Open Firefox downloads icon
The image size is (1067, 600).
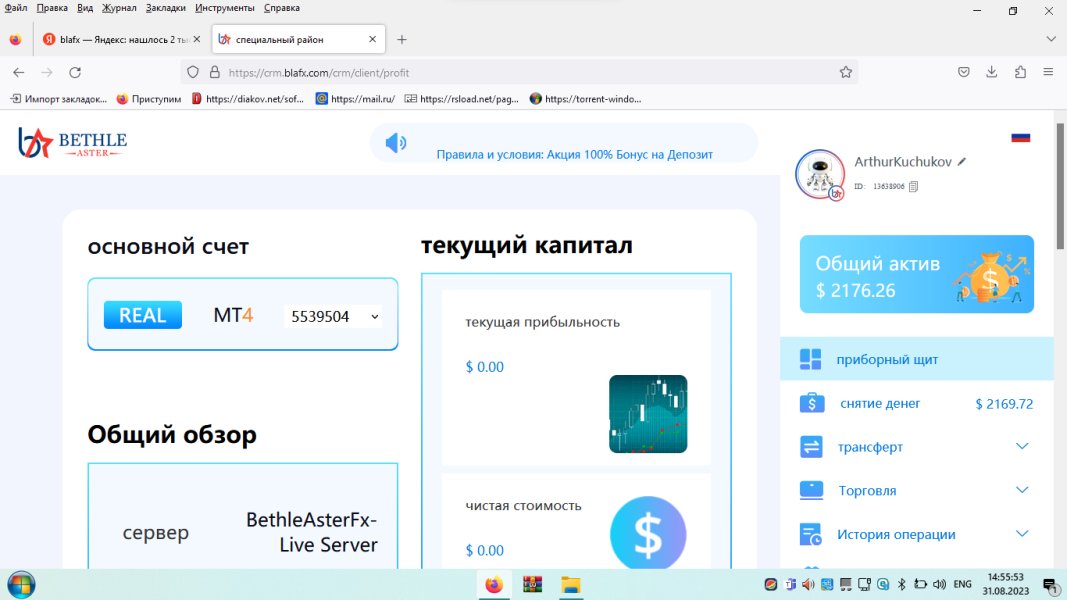pos(992,72)
